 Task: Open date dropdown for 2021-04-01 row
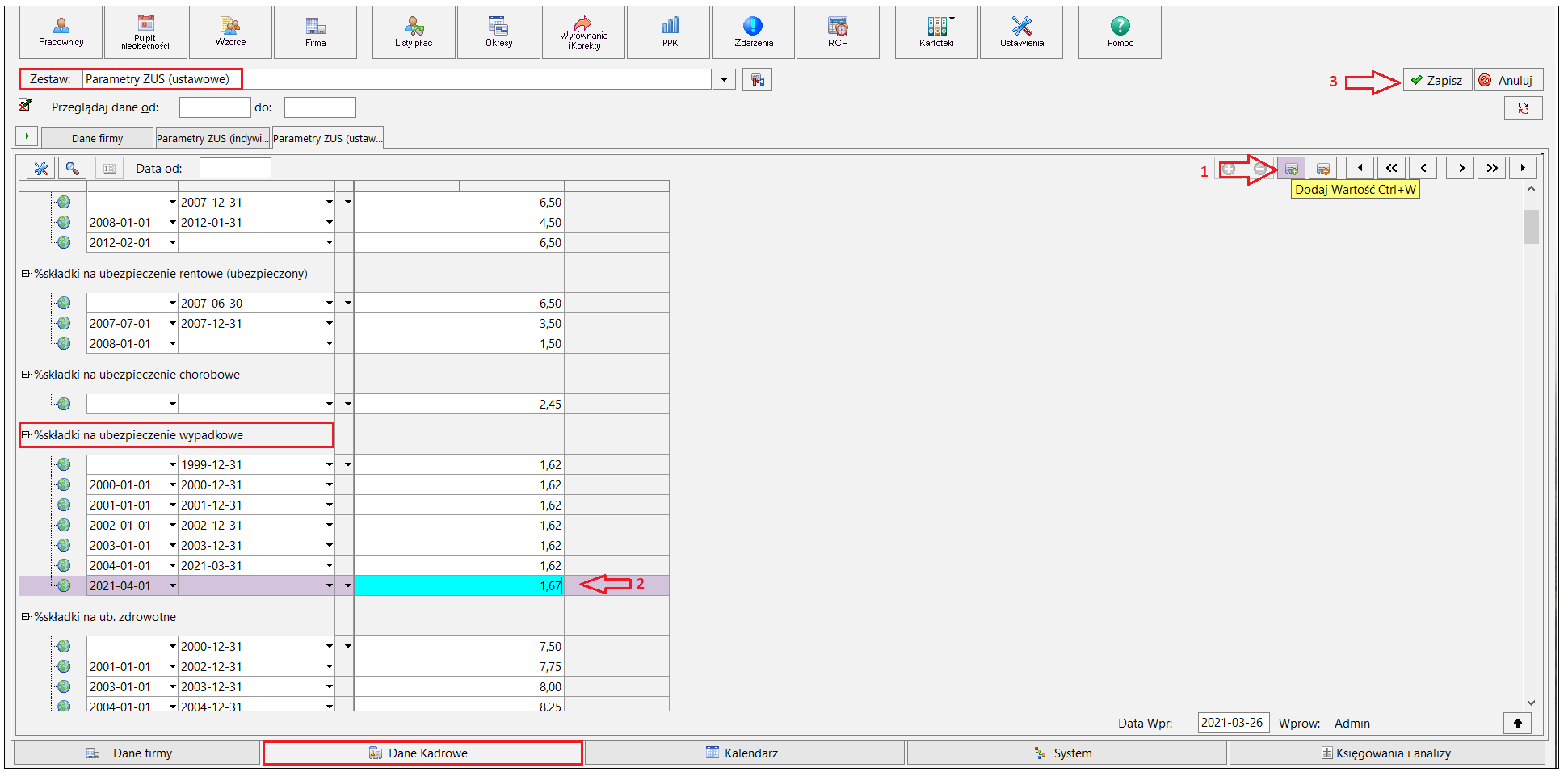pyautogui.click(x=172, y=585)
